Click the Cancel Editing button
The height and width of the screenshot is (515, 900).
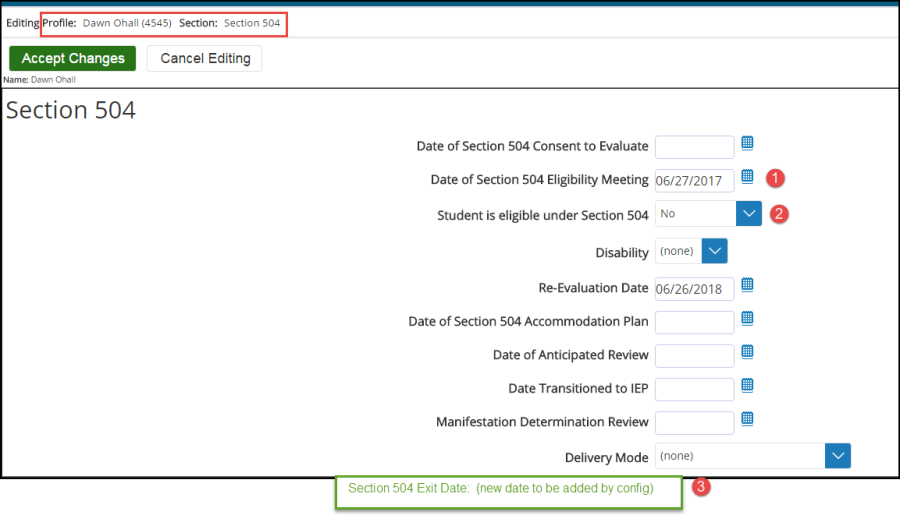204,58
